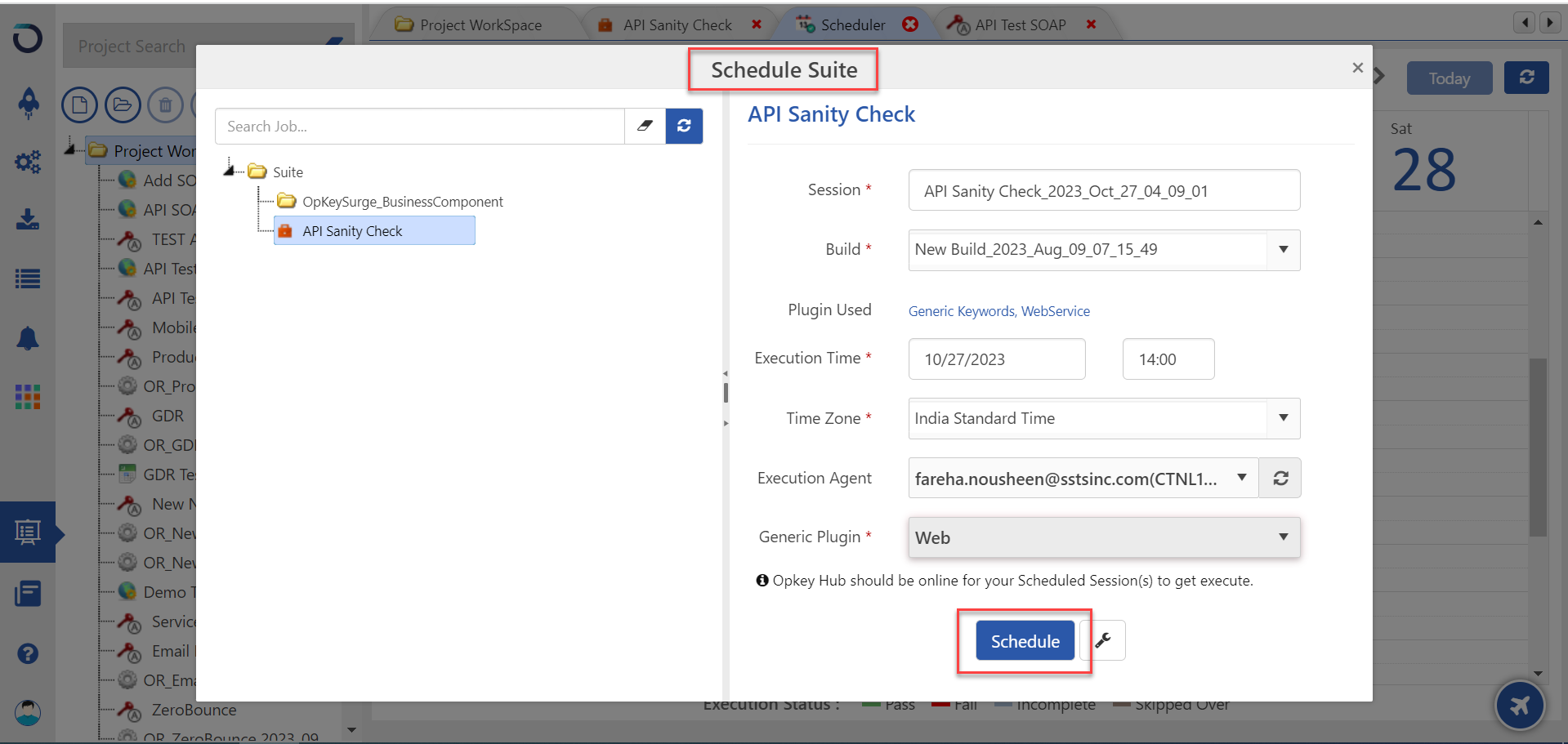The width and height of the screenshot is (1568, 744).
Task: Open the Execution Agent dropdown
Action: [x=1242, y=478]
